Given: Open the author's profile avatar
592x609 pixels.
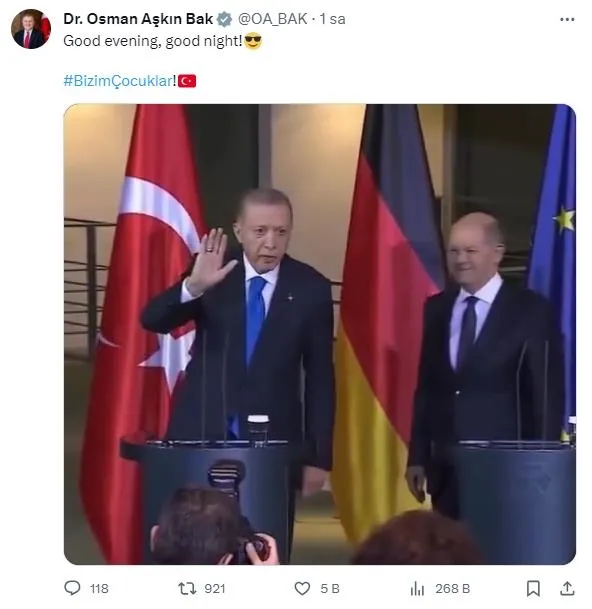Looking at the screenshot, I should tap(31, 29).
